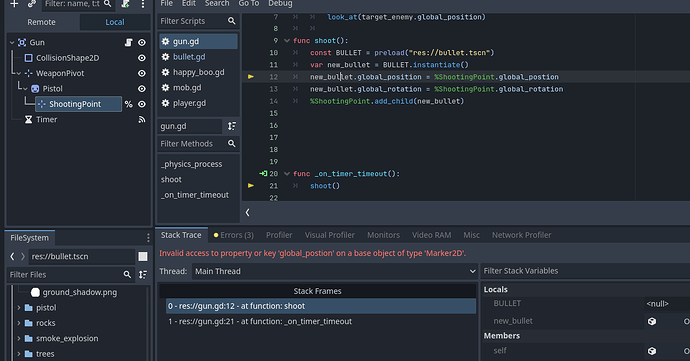
Task: Click the Add Node plus icon
Action: pos(14,4)
